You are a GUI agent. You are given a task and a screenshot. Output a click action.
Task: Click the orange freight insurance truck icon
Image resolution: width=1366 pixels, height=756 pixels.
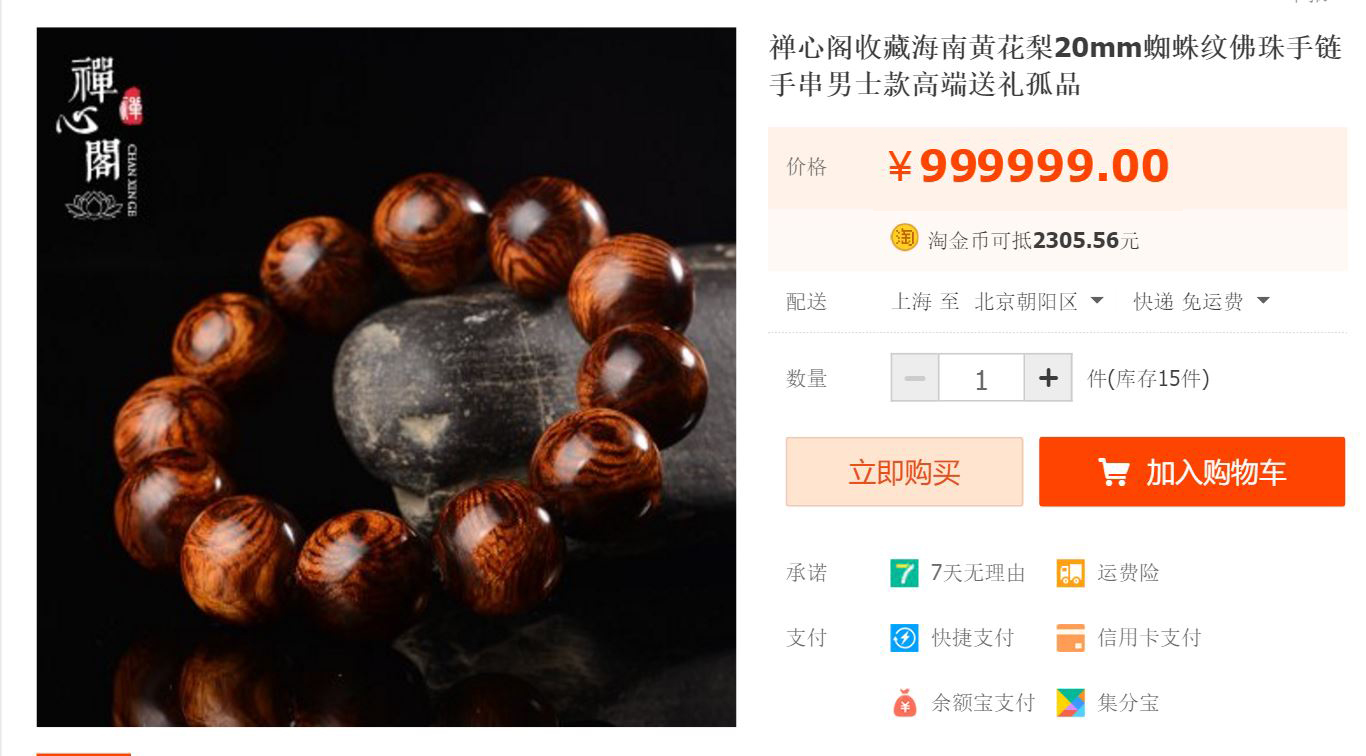click(1071, 573)
